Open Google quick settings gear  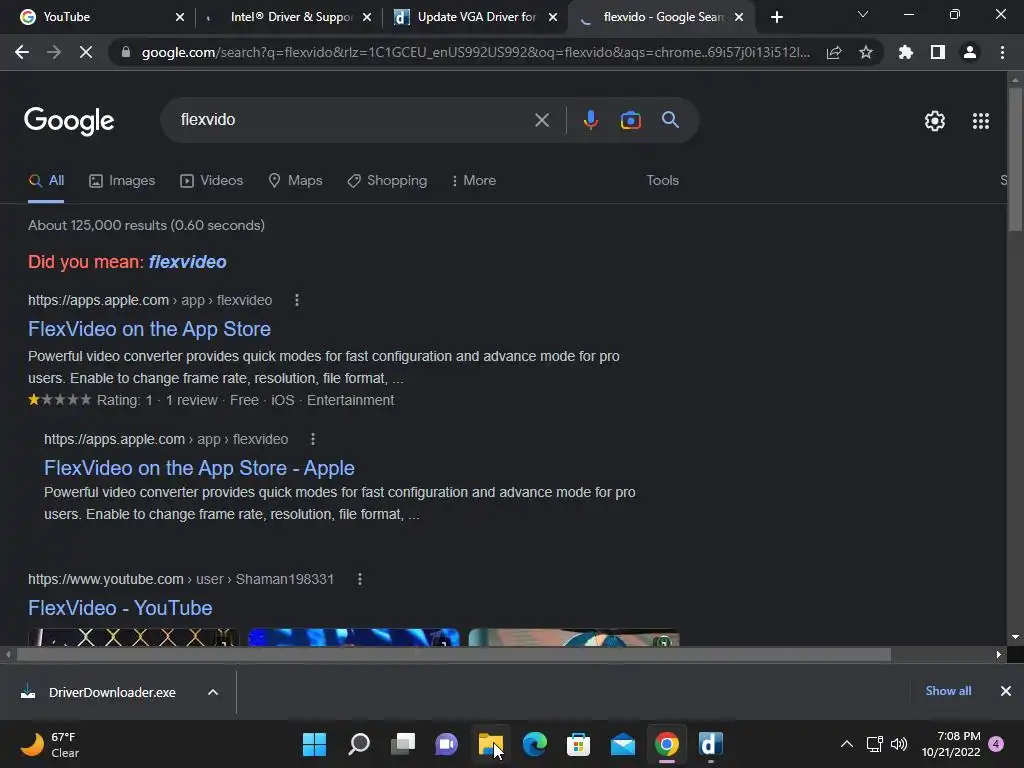935,121
